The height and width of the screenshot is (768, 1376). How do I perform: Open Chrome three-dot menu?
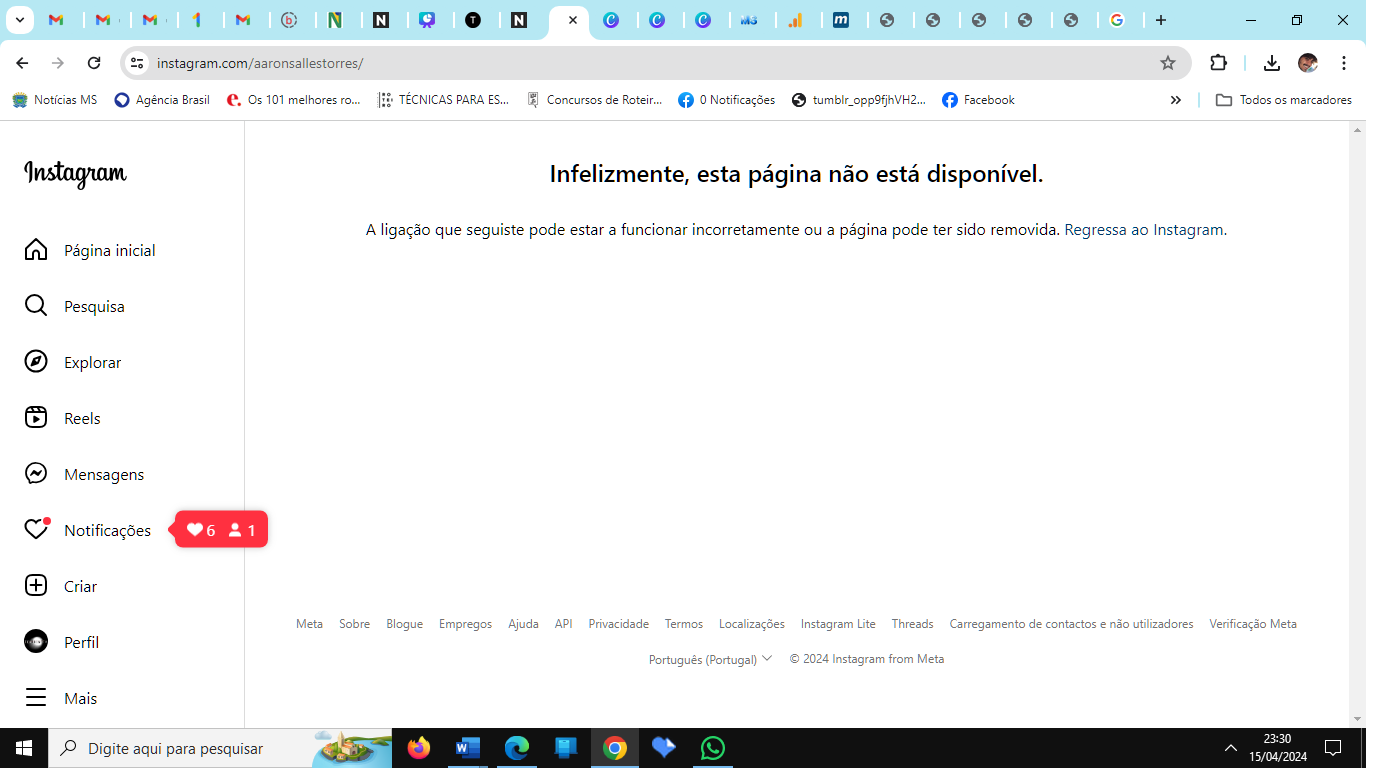[1344, 63]
